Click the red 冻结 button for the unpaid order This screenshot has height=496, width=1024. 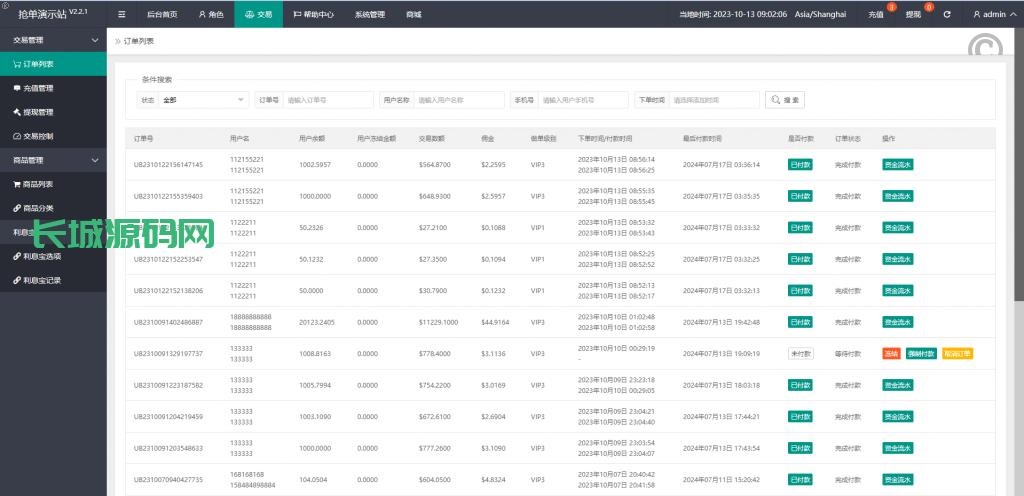(x=891, y=353)
